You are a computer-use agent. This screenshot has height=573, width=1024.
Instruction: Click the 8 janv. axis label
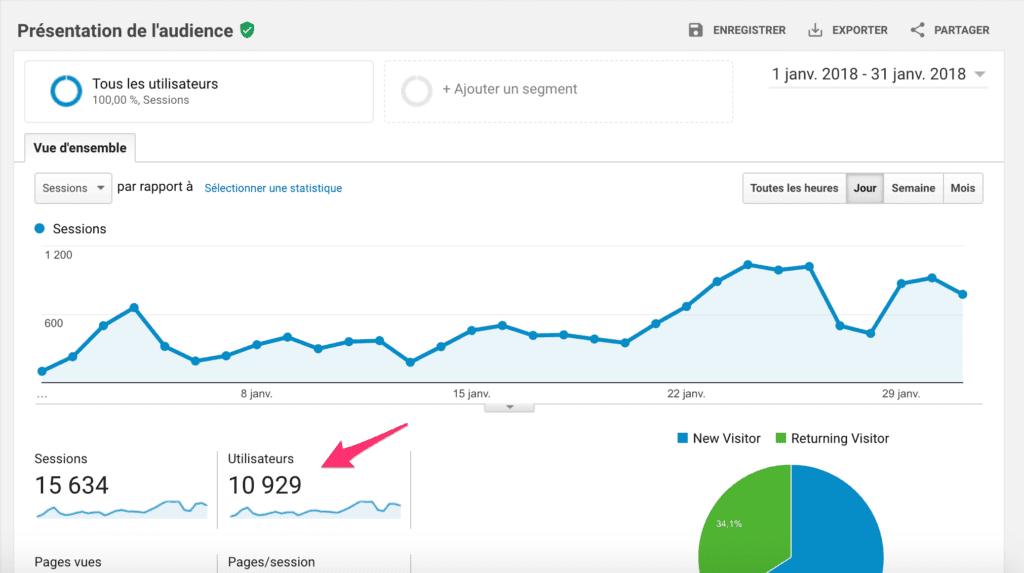(x=257, y=394)
